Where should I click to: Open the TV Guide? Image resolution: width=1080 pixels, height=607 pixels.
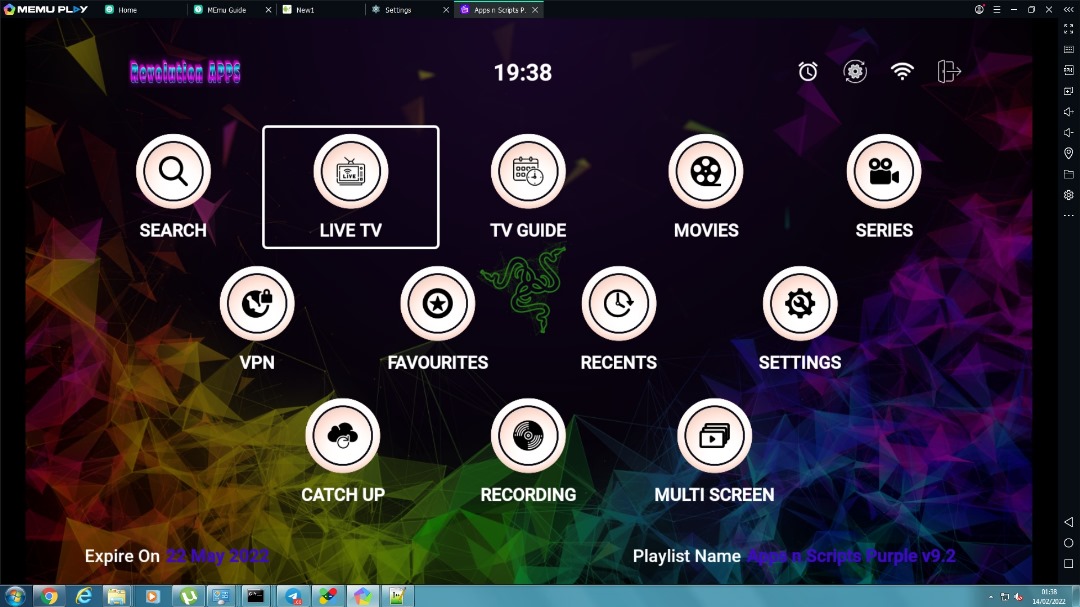[528, 172]
